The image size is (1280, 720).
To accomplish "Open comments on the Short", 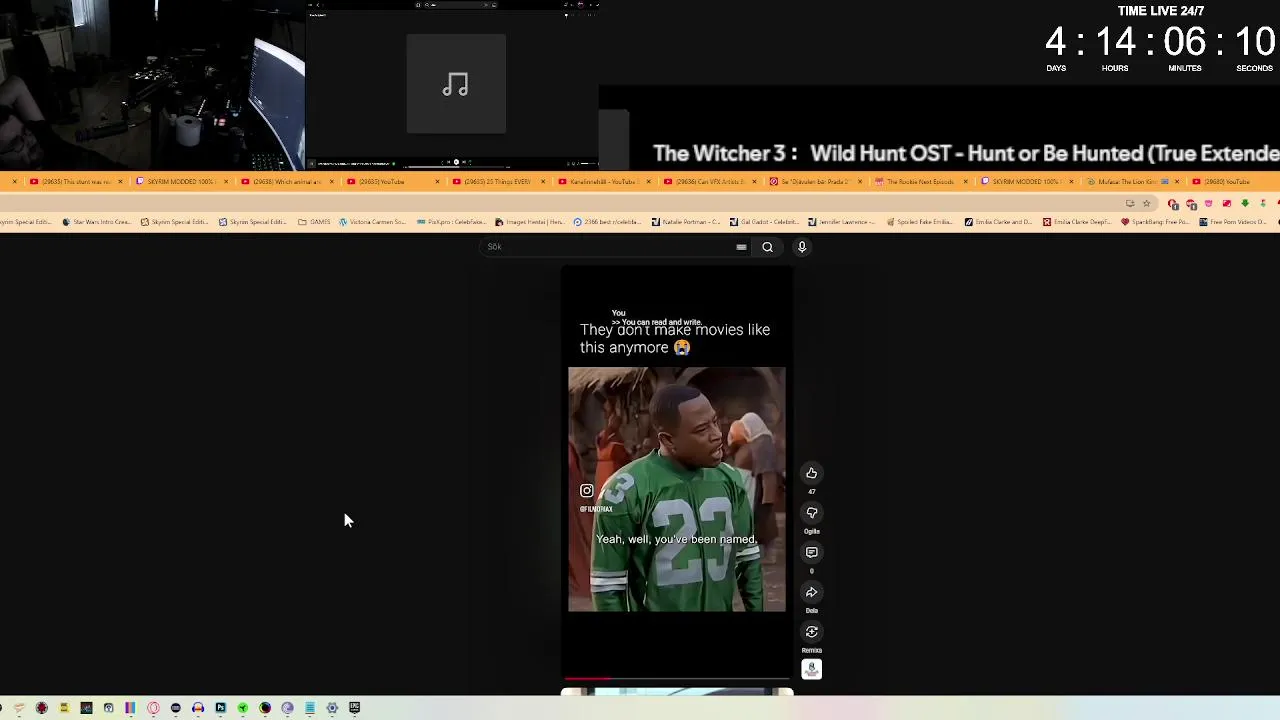I will click(811, 552).
